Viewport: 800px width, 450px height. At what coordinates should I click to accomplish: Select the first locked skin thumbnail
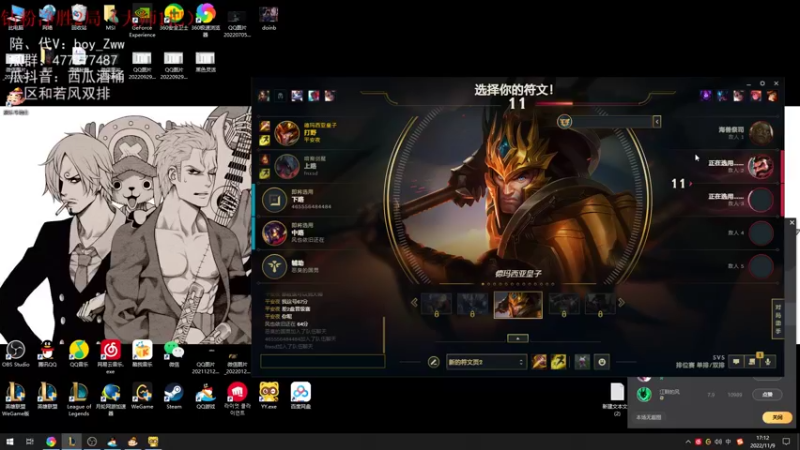point(436,305)
